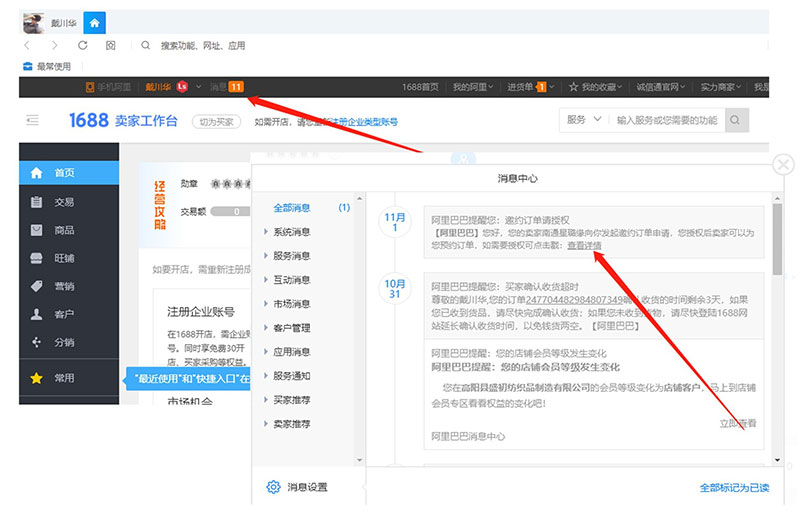Click the gray search button in header
800x518 pixels.
pyautogui.click(x=736, y=120)
